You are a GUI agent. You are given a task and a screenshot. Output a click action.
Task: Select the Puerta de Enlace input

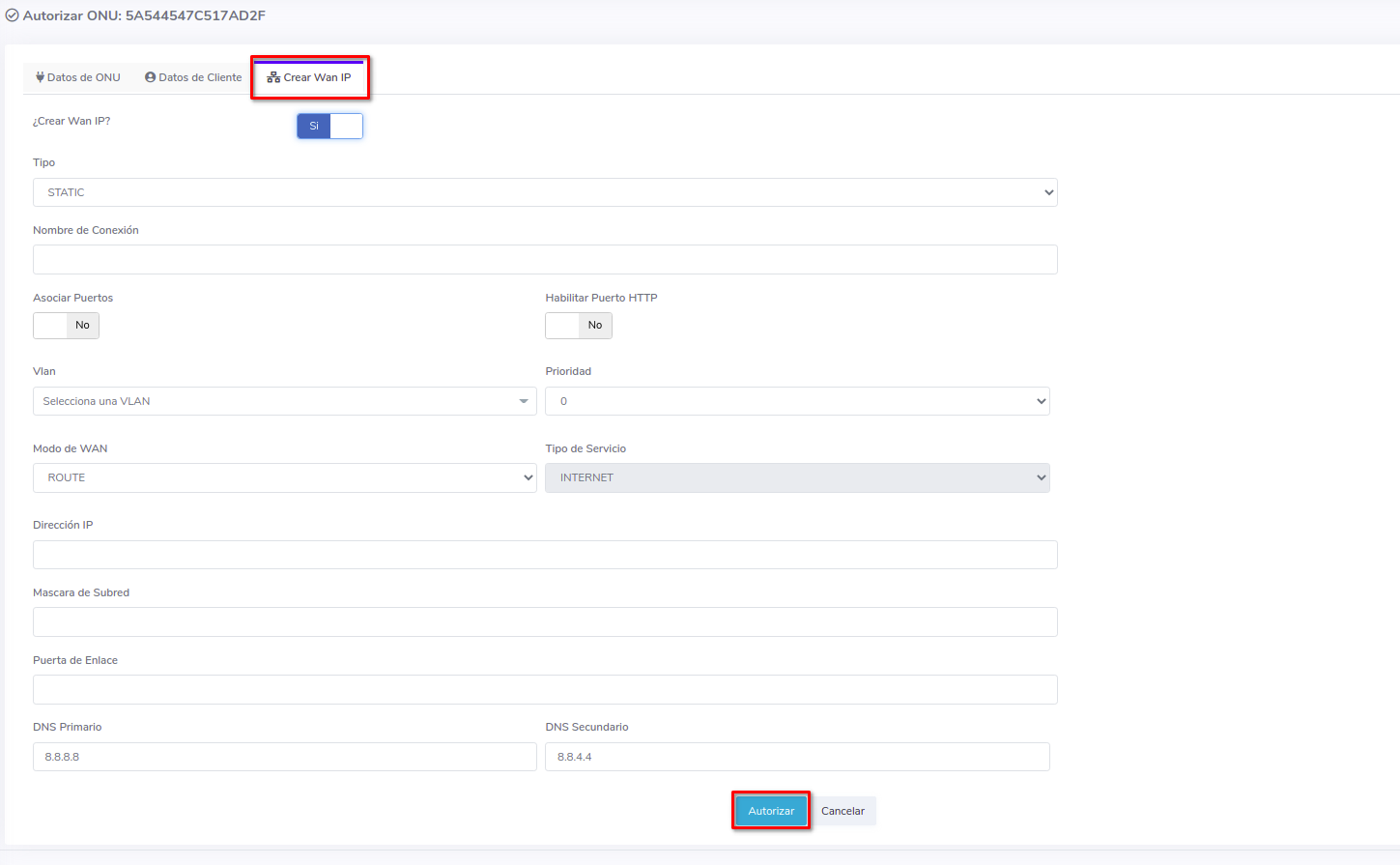click(x=545, y=689)
